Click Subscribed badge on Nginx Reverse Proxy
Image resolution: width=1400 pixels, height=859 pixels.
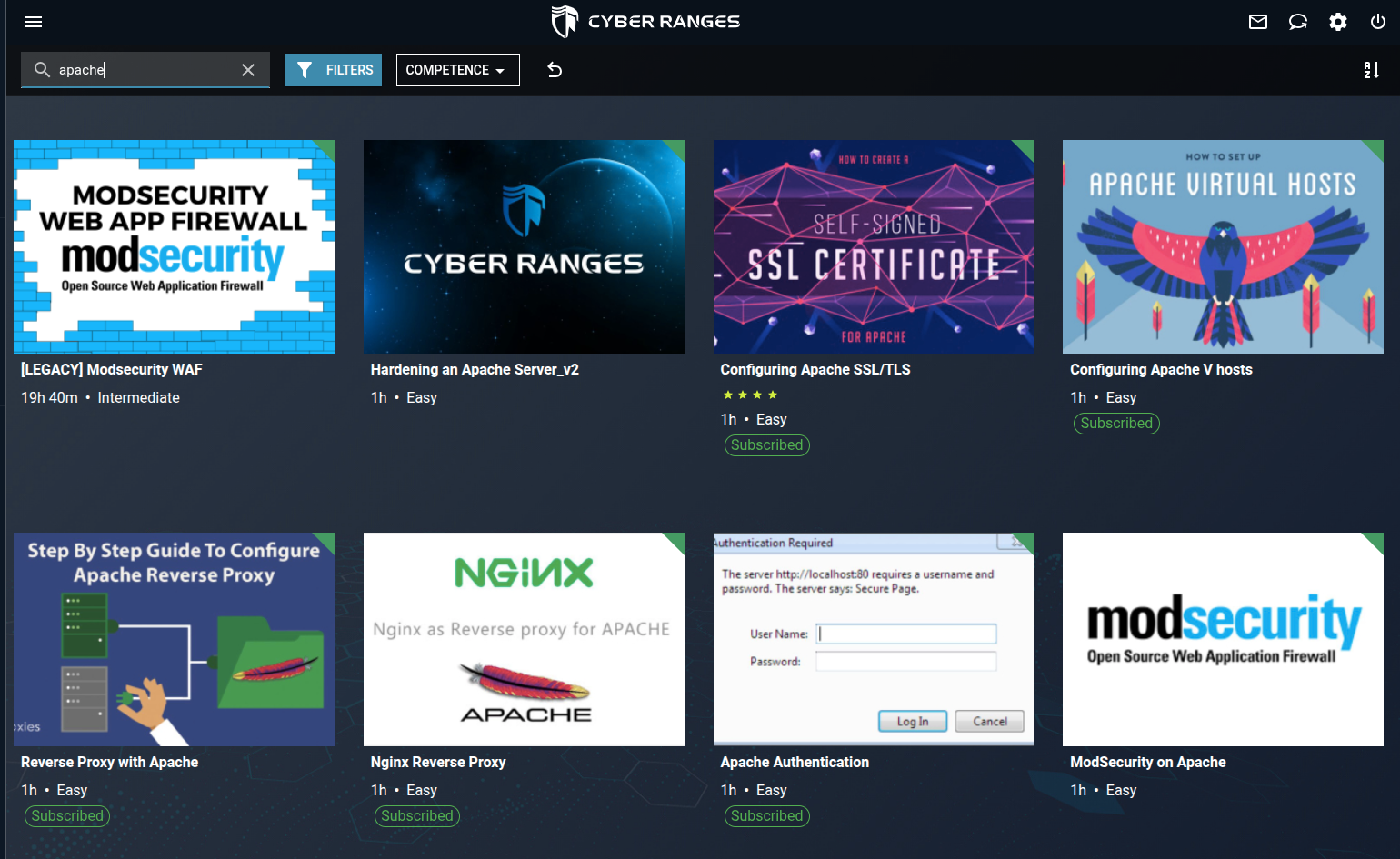(x=417, y=815)
